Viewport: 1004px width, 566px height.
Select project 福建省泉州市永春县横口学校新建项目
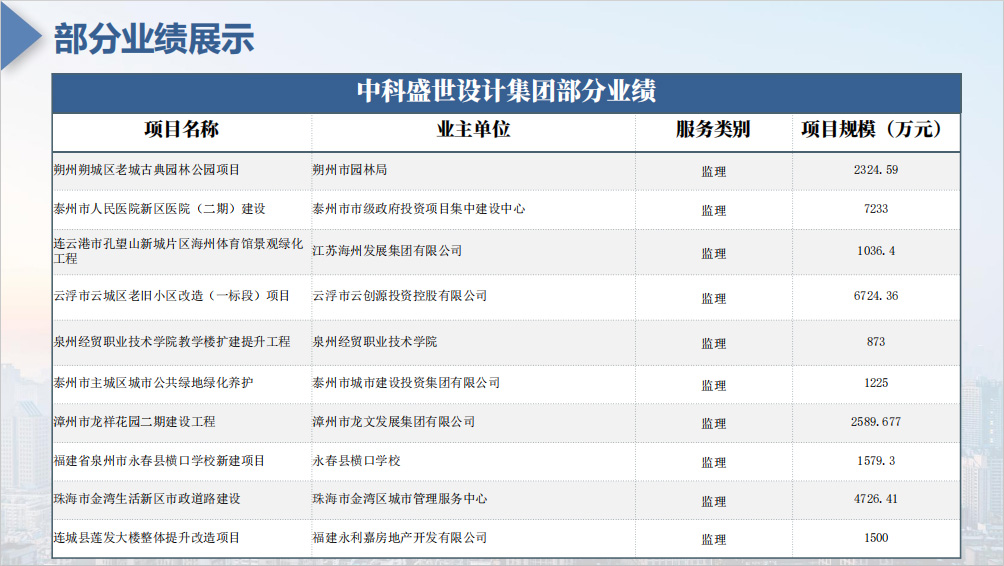(x=159, y=461)
